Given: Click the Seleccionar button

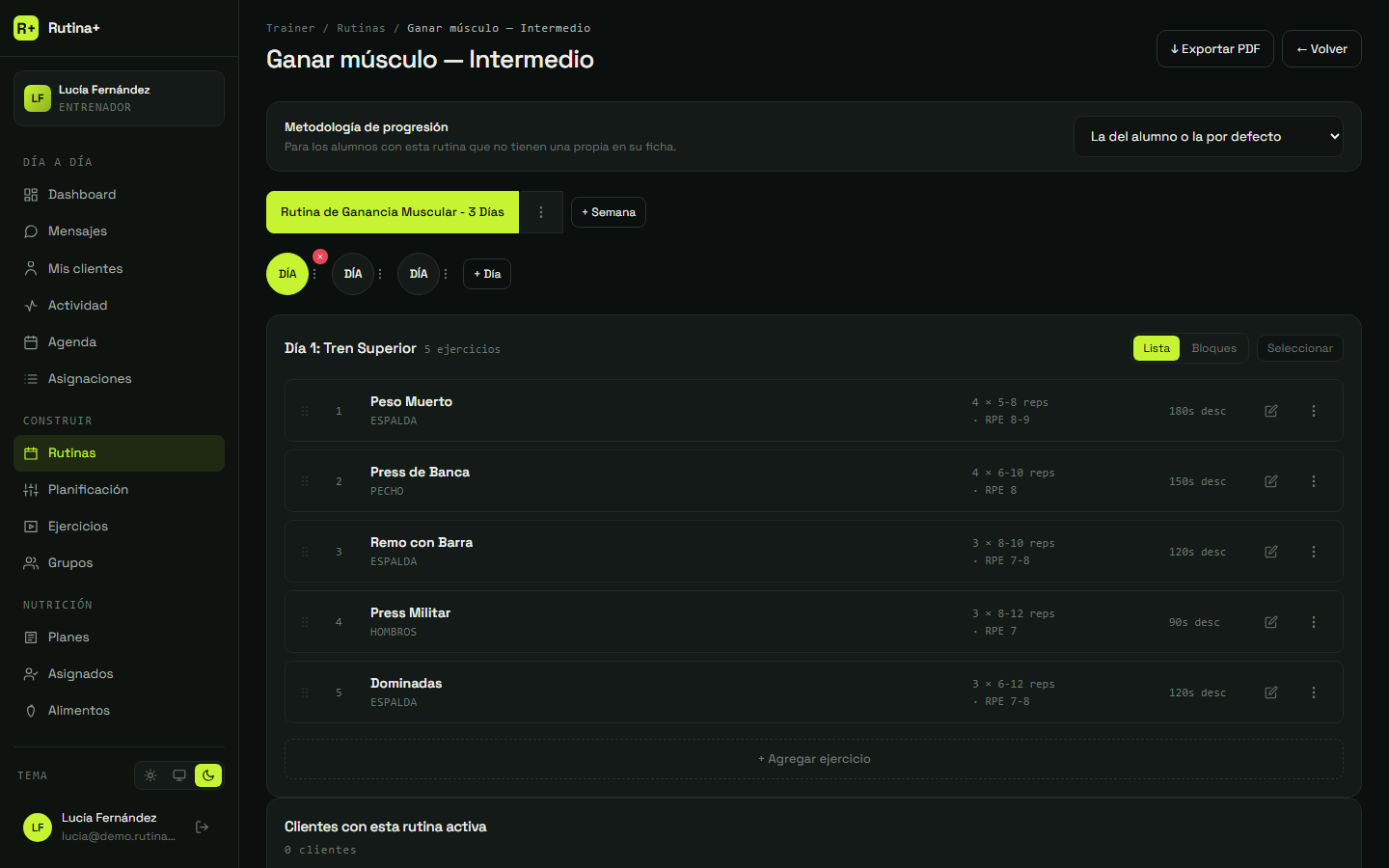Looking at the screenshot, I should pyautogui.click(x=1299, y=348).
